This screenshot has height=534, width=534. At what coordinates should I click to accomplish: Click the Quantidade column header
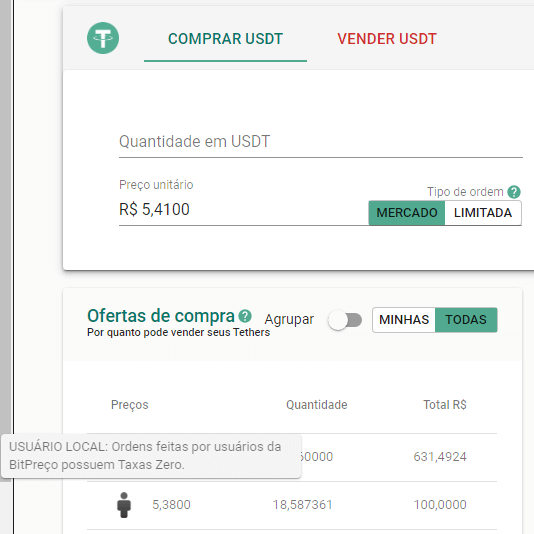point(317,405)
